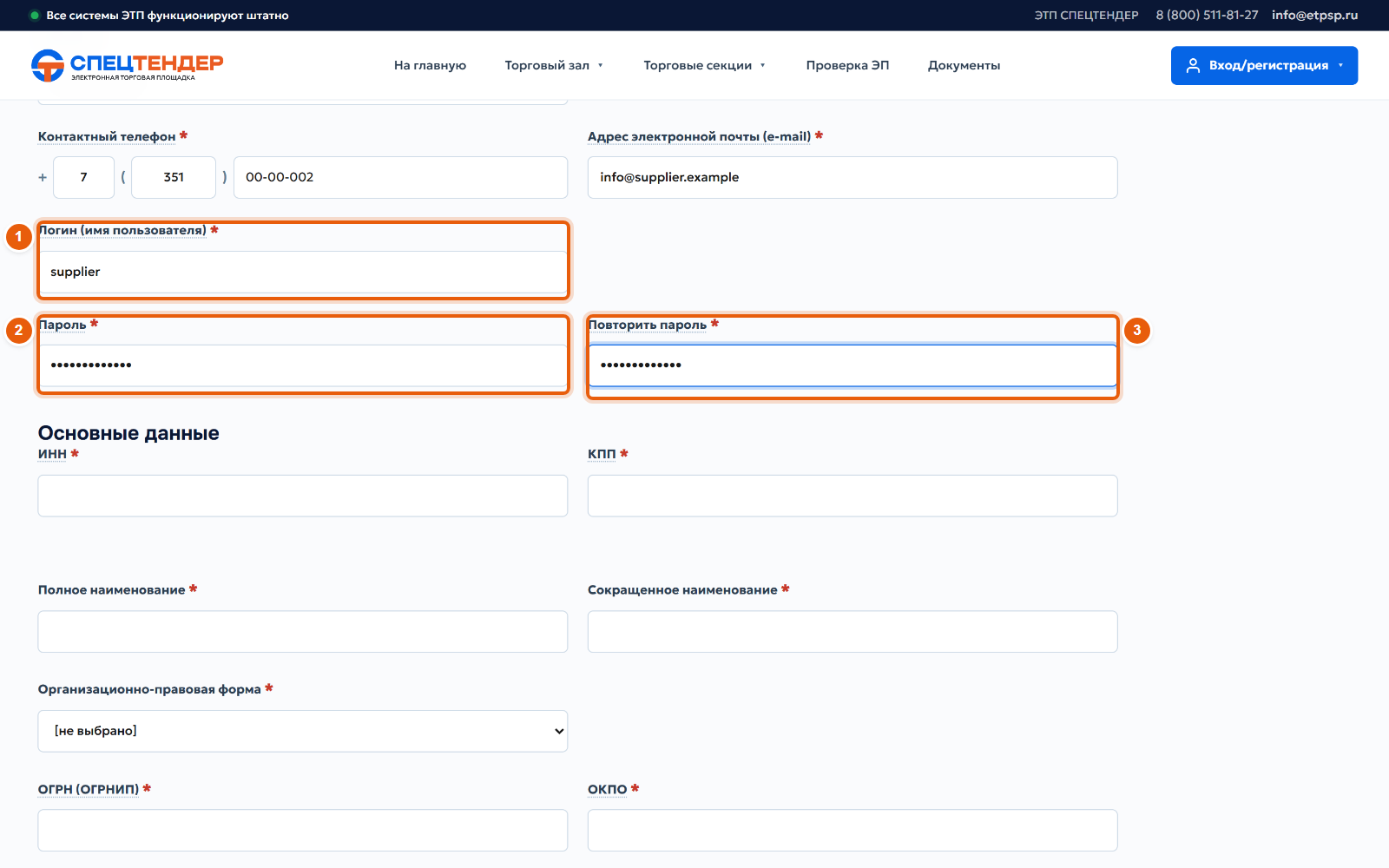Open Организационно-правовая форма select box

pyautogui.click(x=303, y=731)
